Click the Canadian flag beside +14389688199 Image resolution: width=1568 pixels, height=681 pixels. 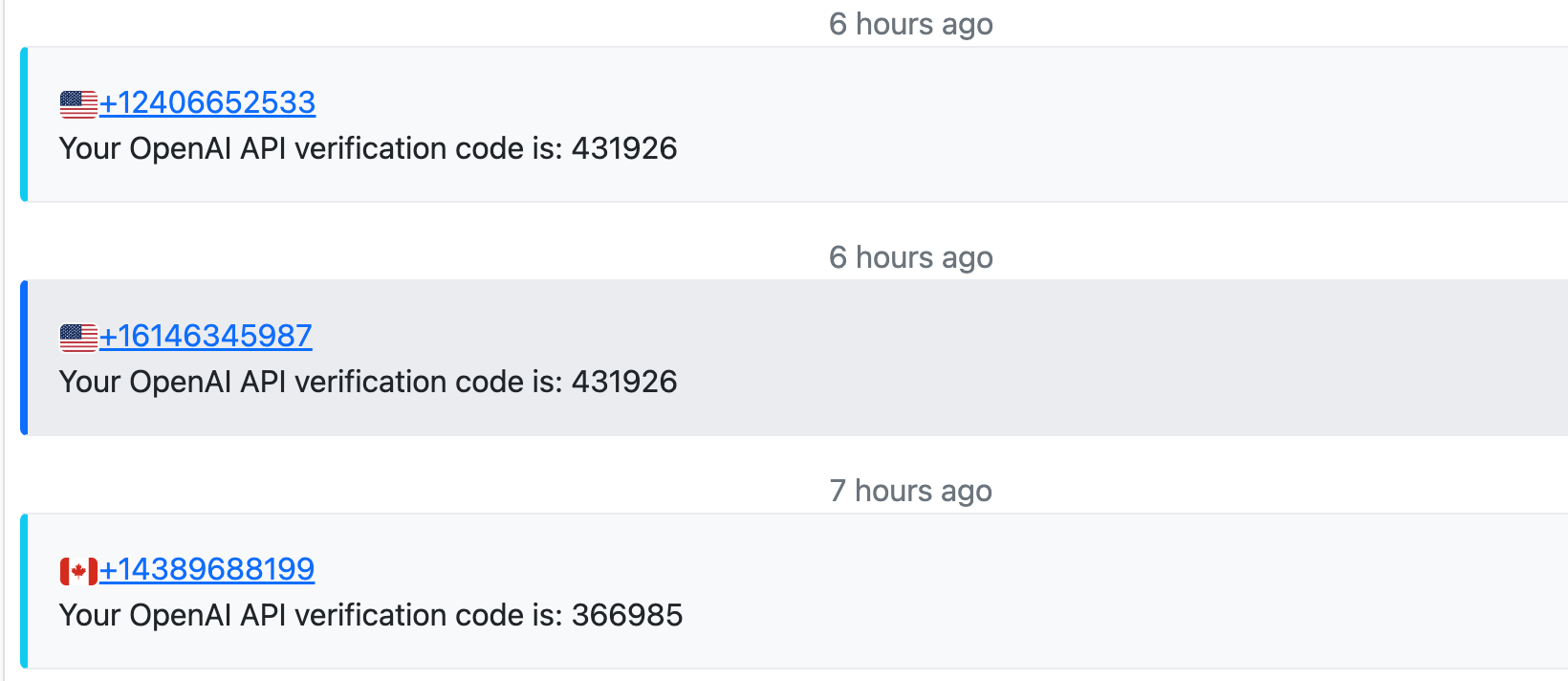click(x=78, y=571)
